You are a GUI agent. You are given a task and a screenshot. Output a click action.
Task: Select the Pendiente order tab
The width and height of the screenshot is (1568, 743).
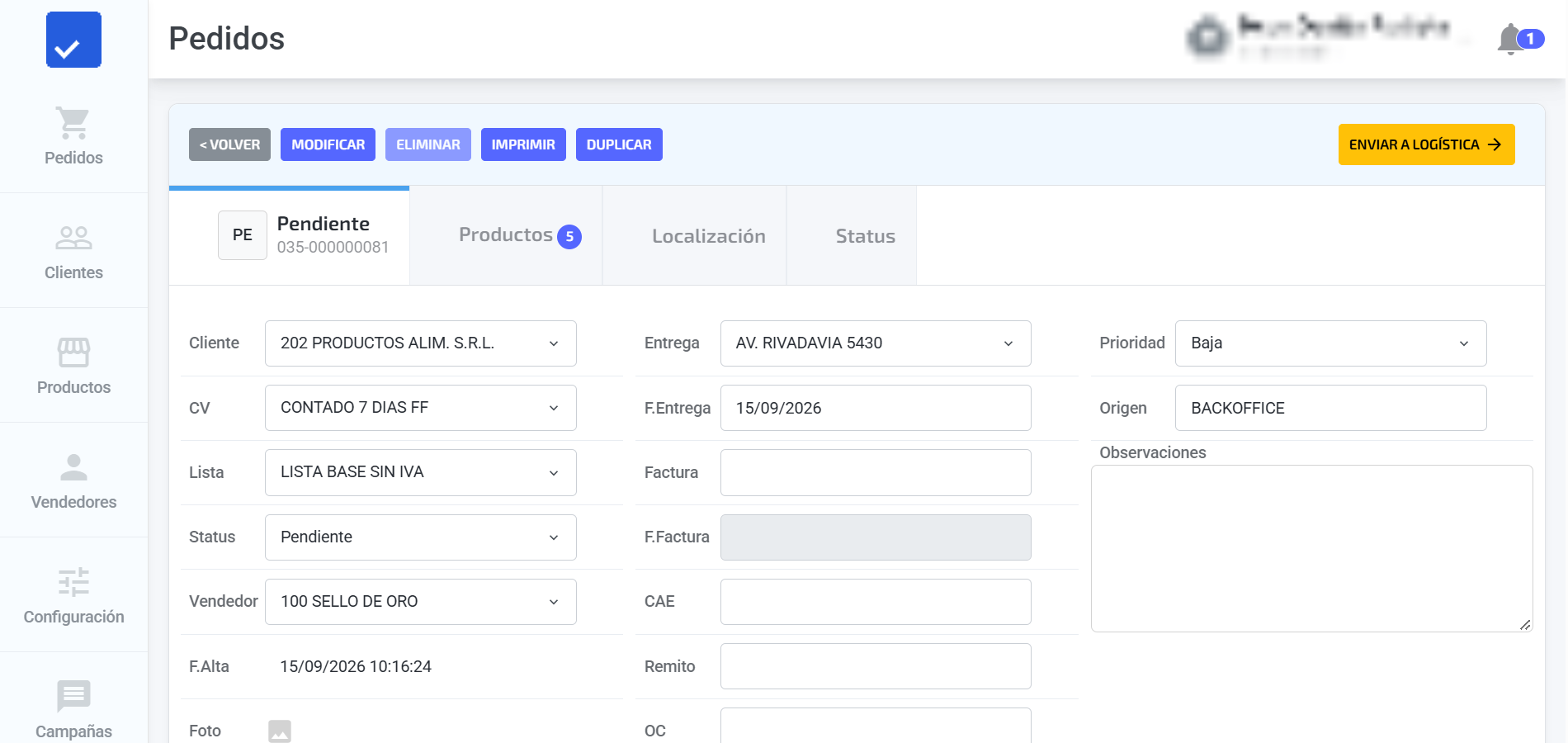click(x=290, y=235)
